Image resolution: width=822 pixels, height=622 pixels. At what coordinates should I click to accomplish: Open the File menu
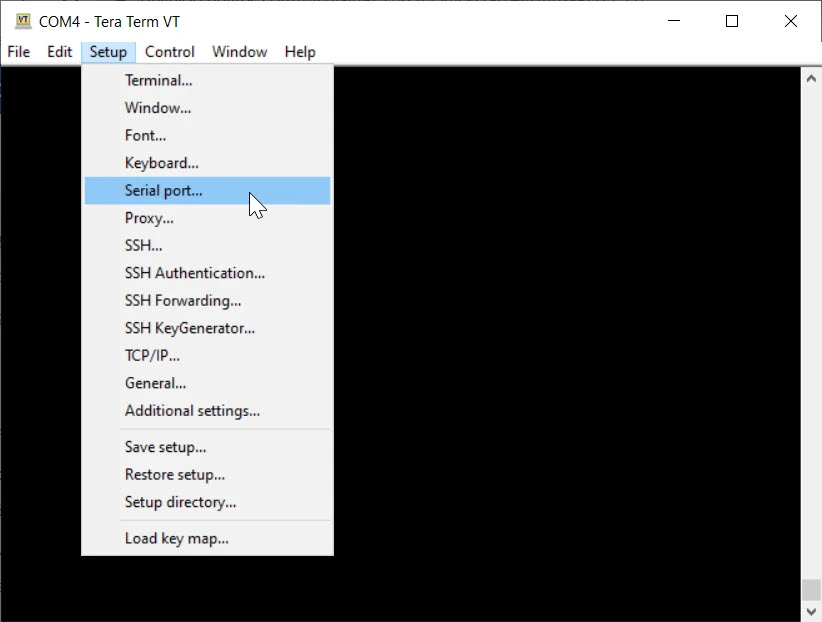[19, 52]
